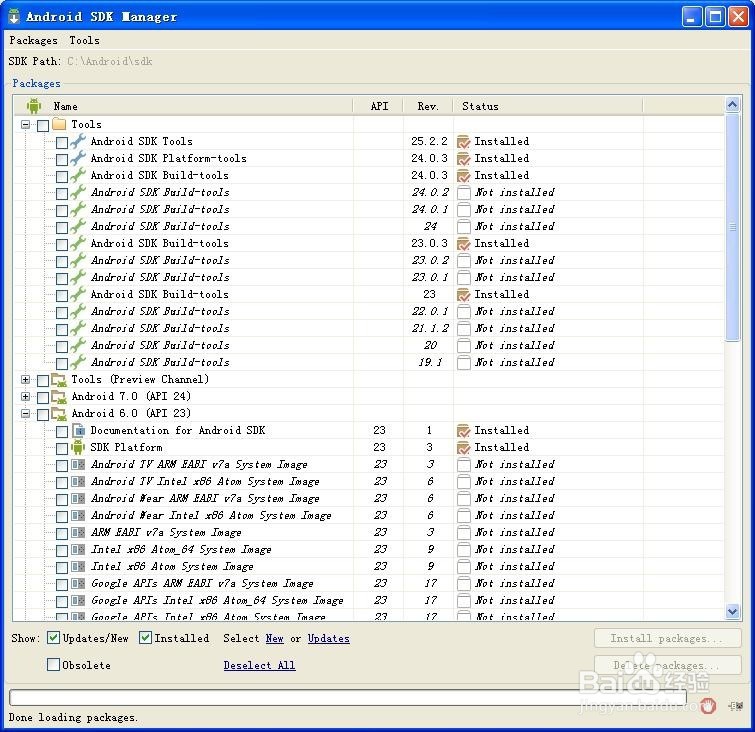Click the Google APIs ARM EABI v7a image icon

(x=78, y=584)
